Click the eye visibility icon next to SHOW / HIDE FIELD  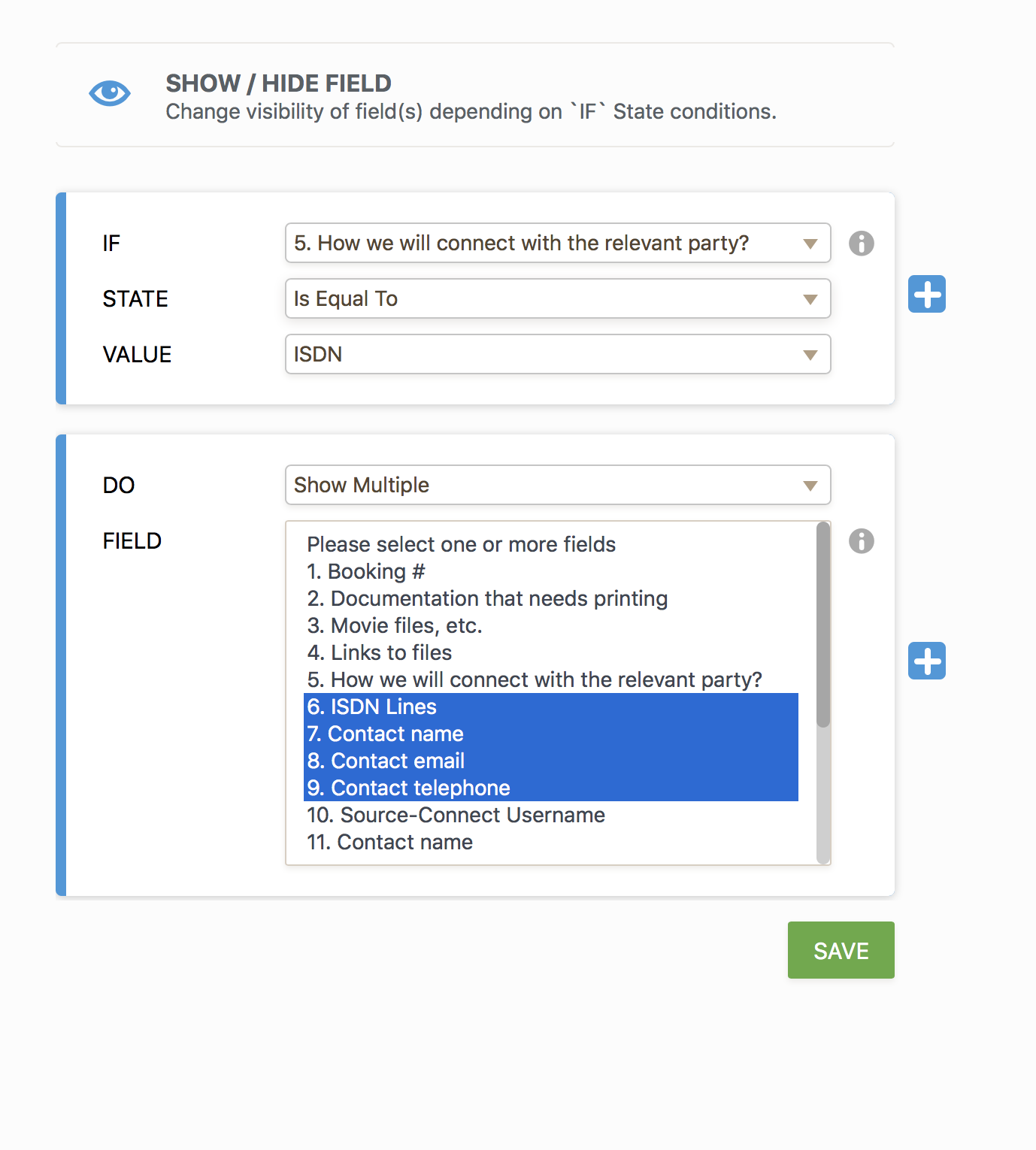[109, 92]
